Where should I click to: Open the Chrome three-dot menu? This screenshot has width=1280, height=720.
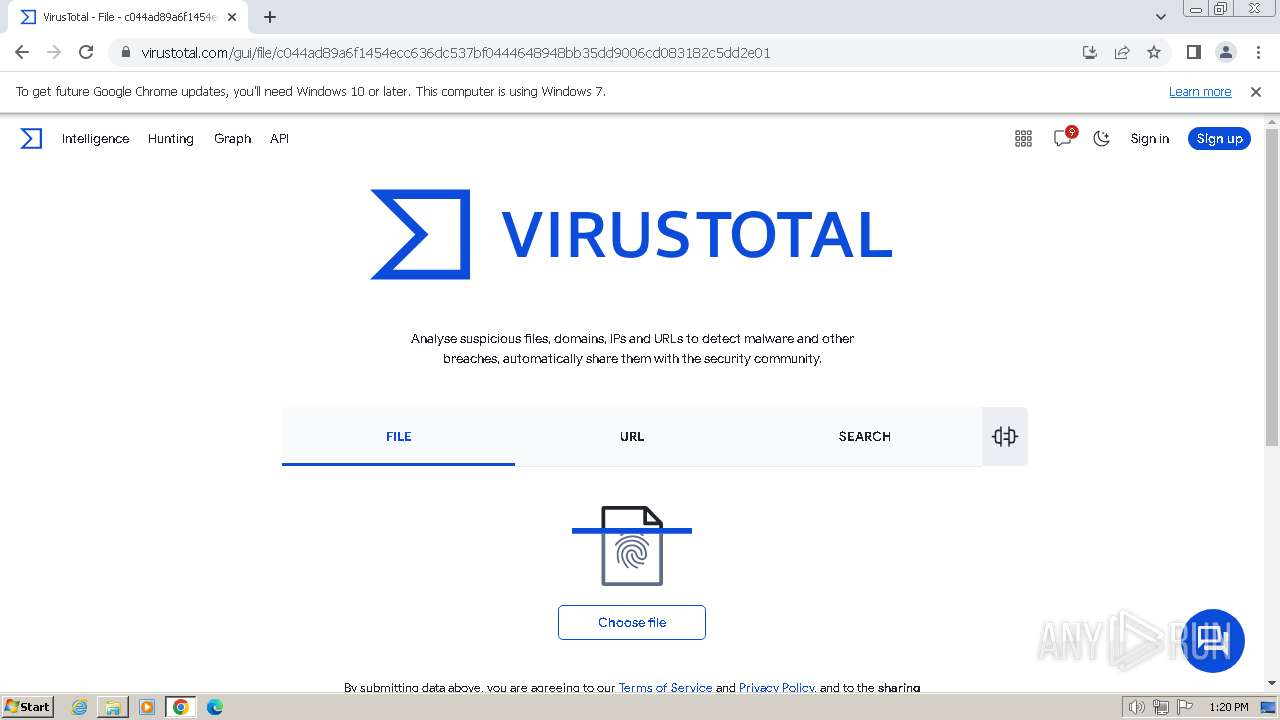tap(1258, 53)
